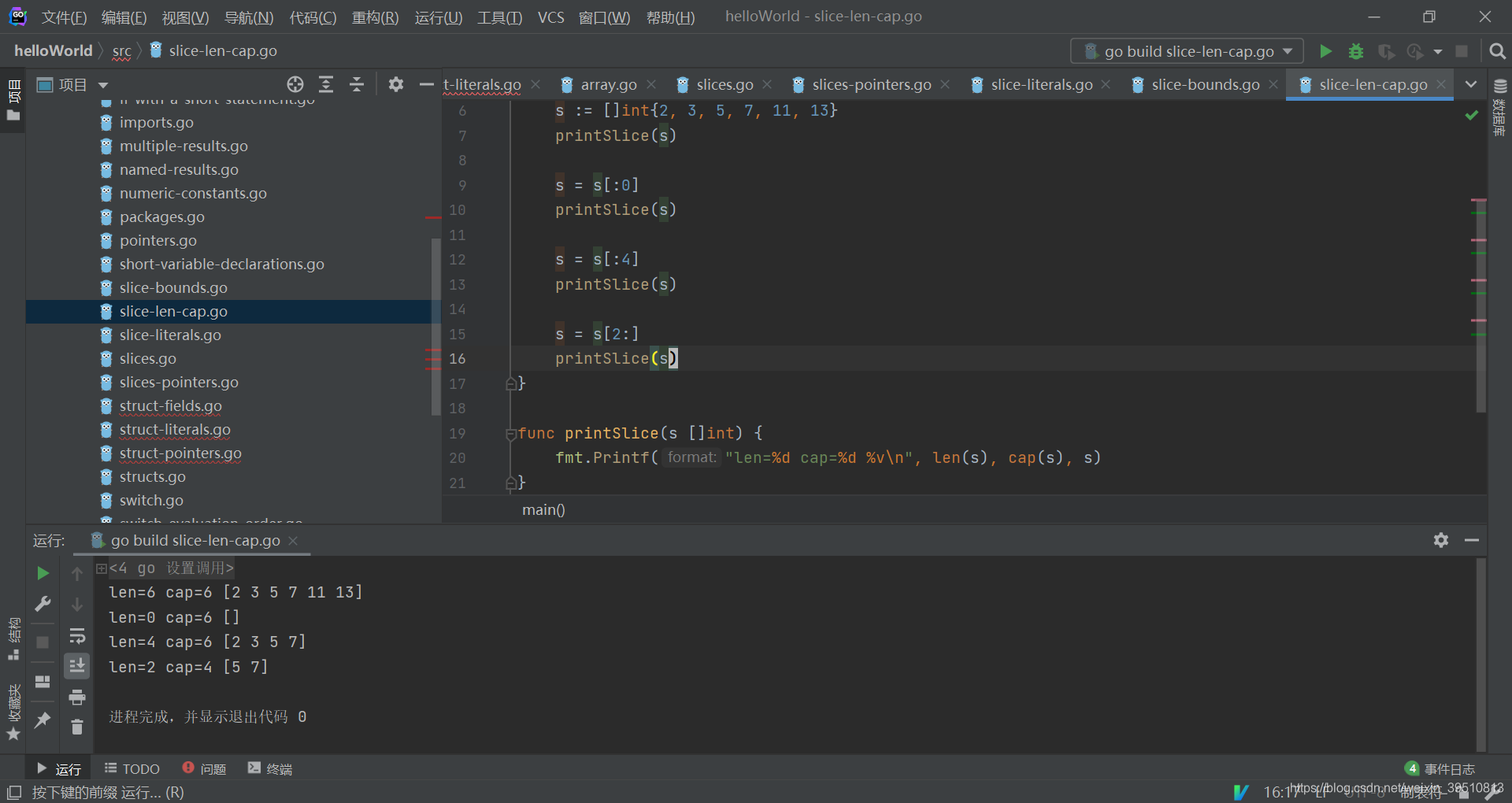Close go build slice-len-cap.go run tab
Viewport: 1512px width, 803px height.
293,540
